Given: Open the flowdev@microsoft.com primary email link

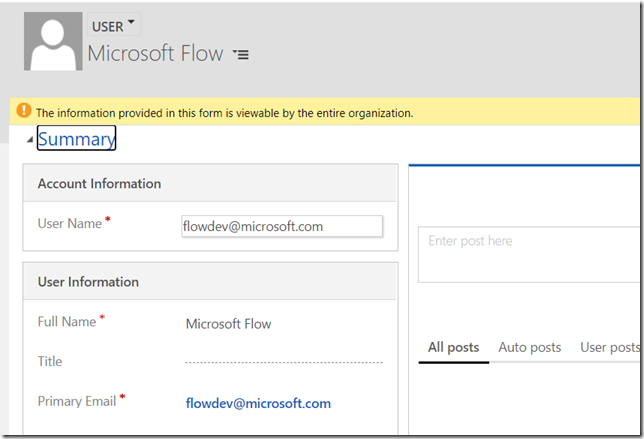Looking at the screenshot, I should pos(258,403).
